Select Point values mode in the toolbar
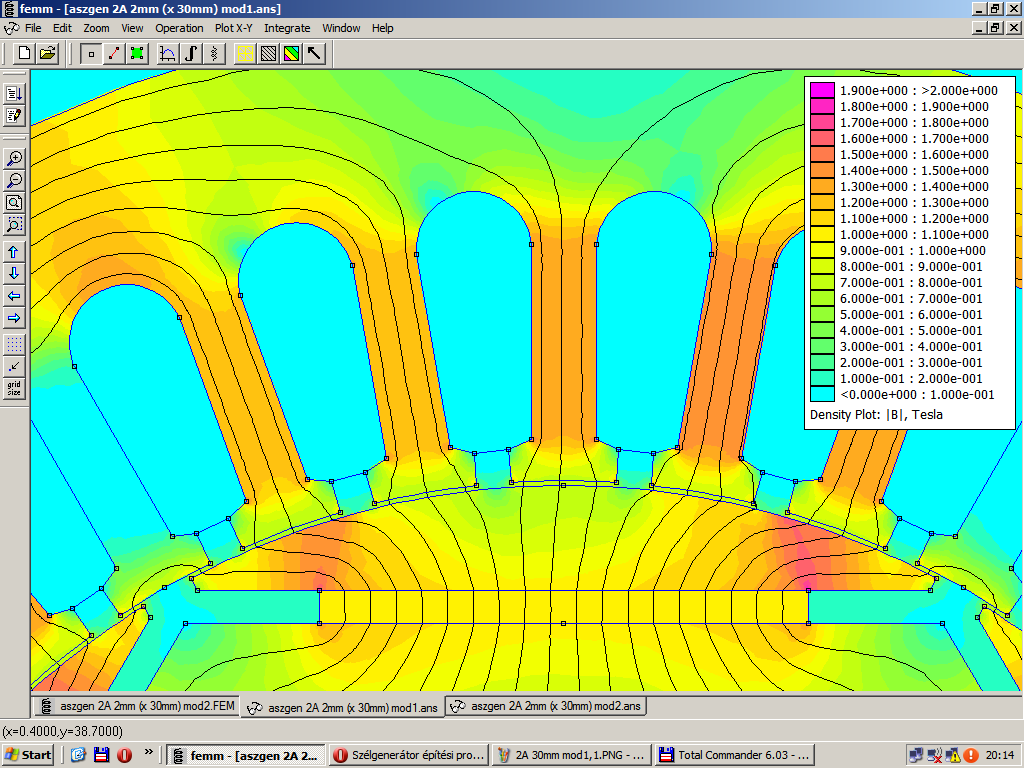 [91, 54]
